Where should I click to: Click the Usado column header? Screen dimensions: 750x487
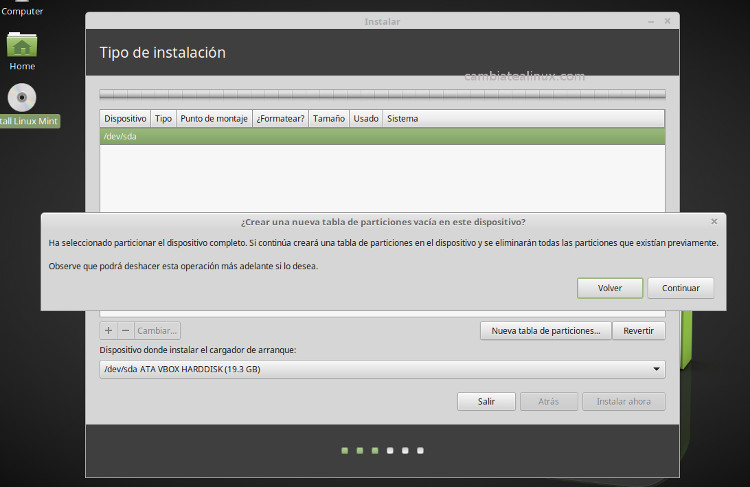click(x=366, y=119)
